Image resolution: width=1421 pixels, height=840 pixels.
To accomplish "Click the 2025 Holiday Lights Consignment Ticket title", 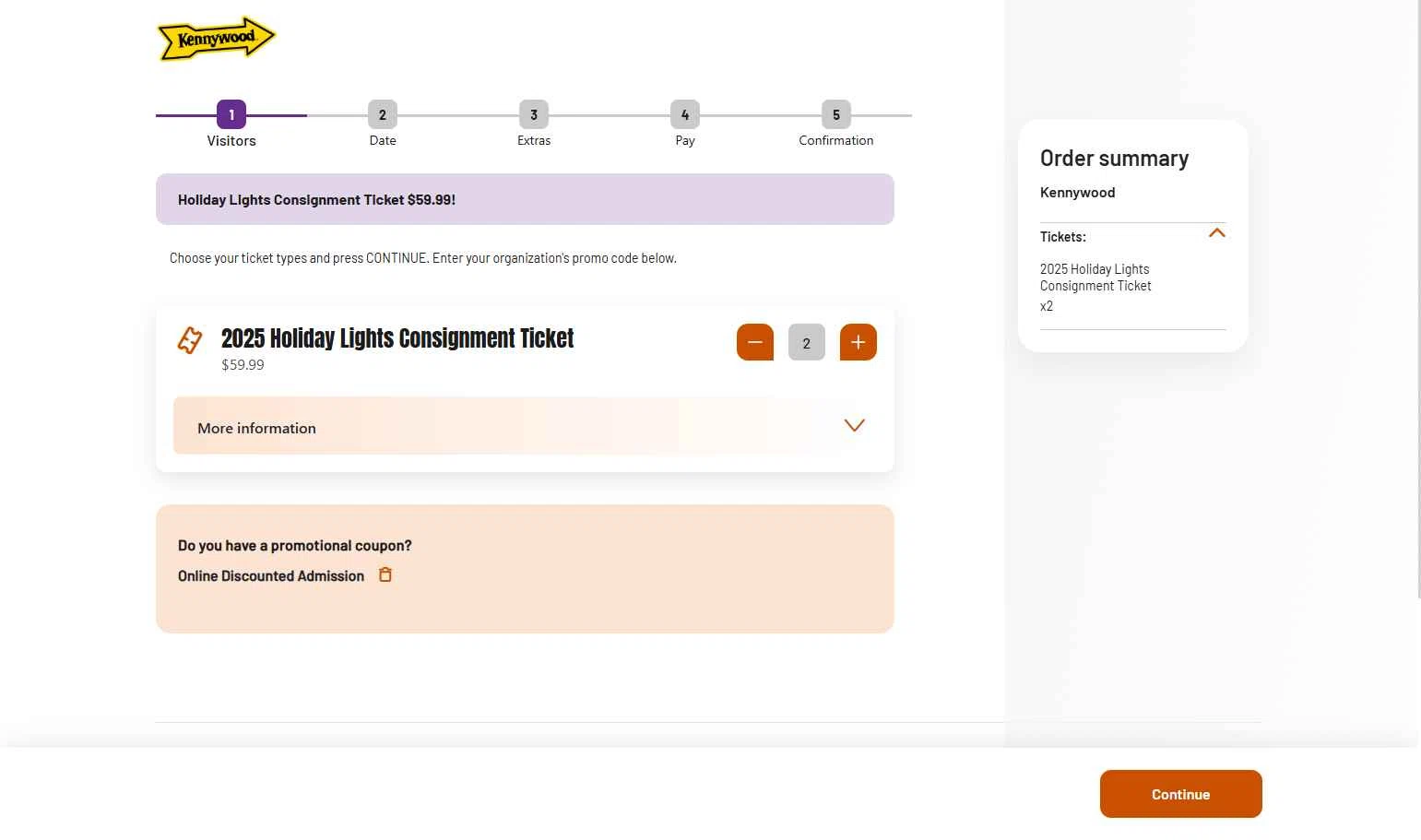I will tap(397, 338).
